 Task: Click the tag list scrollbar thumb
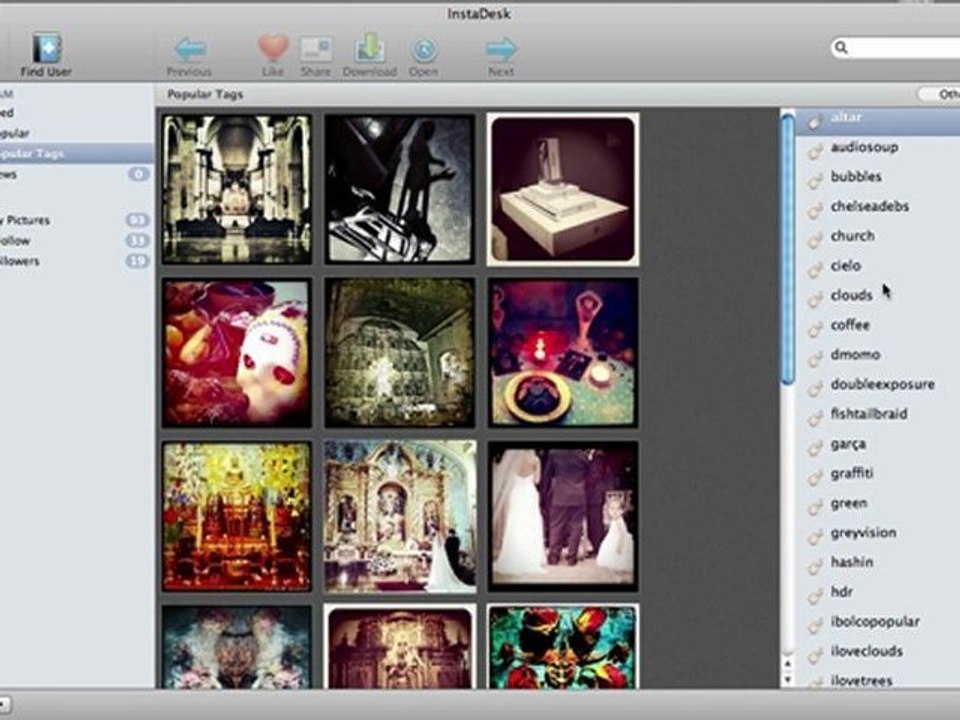click(x=788, y=248)
